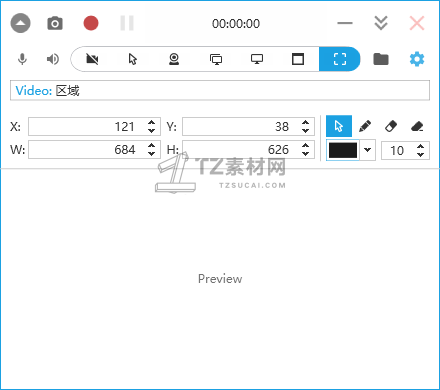440x390 pixels.
Task: Select the region capture source
Action: pyautogui.click(x=340, y=59)
